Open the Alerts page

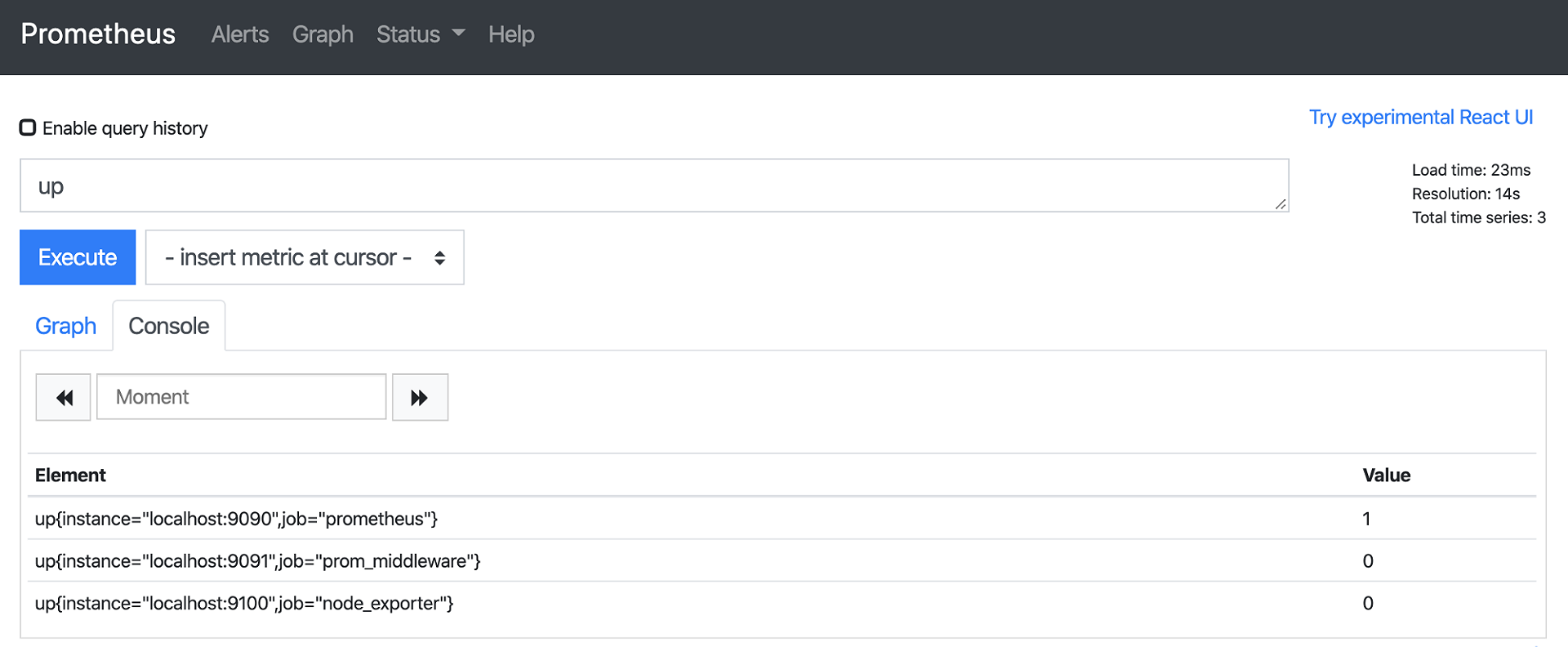[239, 34]
